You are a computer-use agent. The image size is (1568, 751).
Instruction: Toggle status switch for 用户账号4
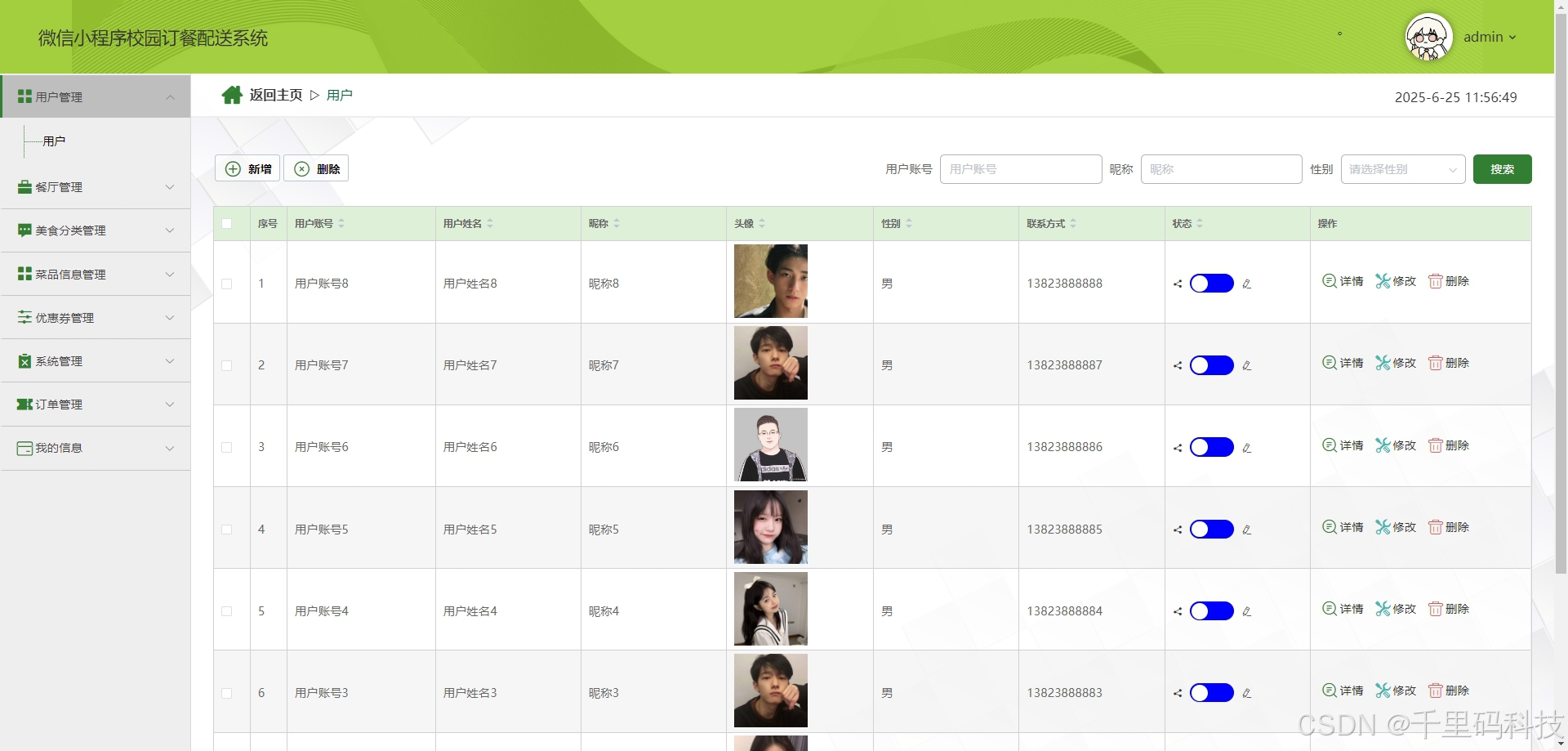1212,611
